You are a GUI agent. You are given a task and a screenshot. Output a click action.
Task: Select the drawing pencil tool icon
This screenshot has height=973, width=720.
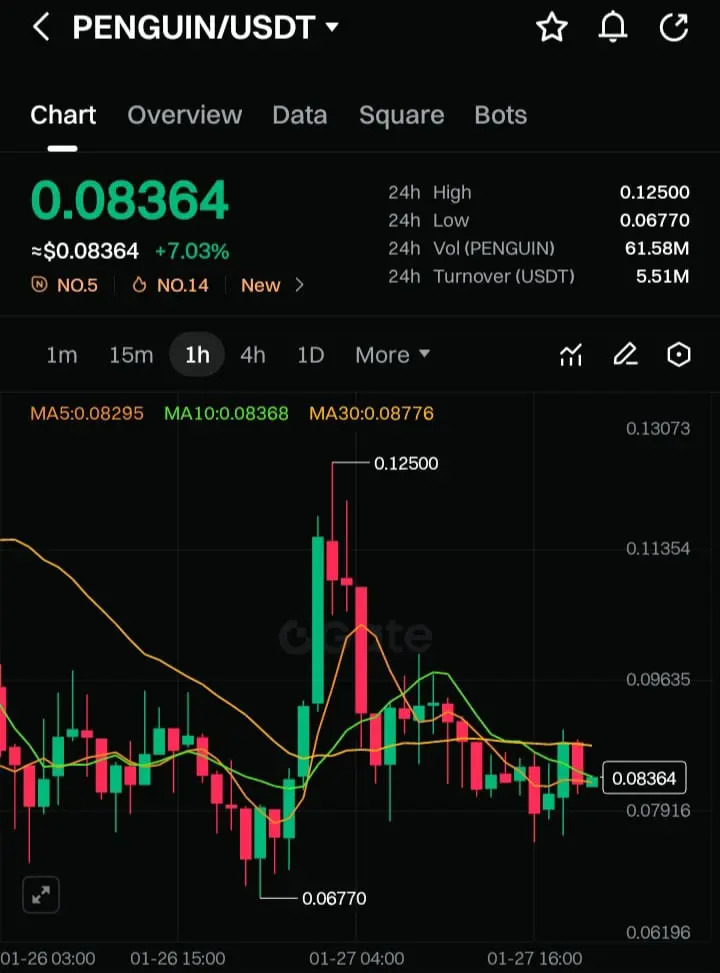pyautogui.click(x=625, y=355)
